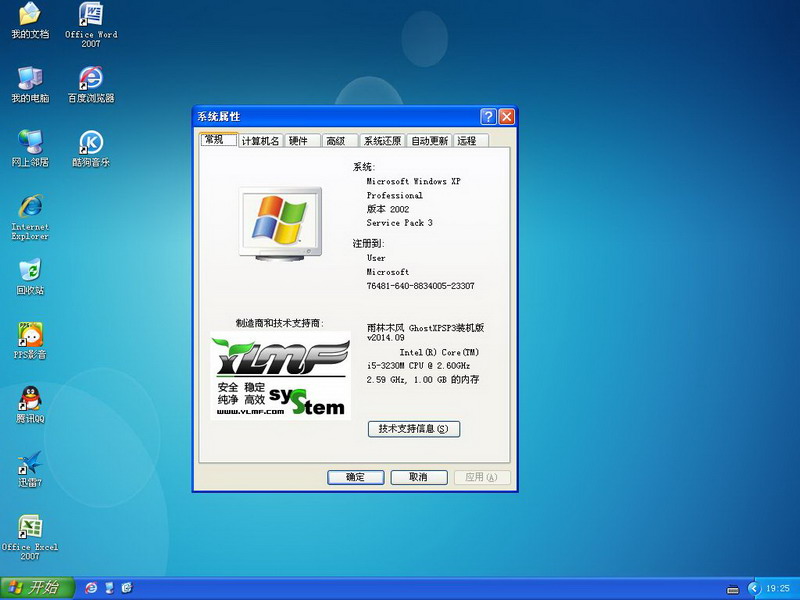Open the 自动更新 tab
Viewport: 800px width, 600px height.
(x=430, y=141)
